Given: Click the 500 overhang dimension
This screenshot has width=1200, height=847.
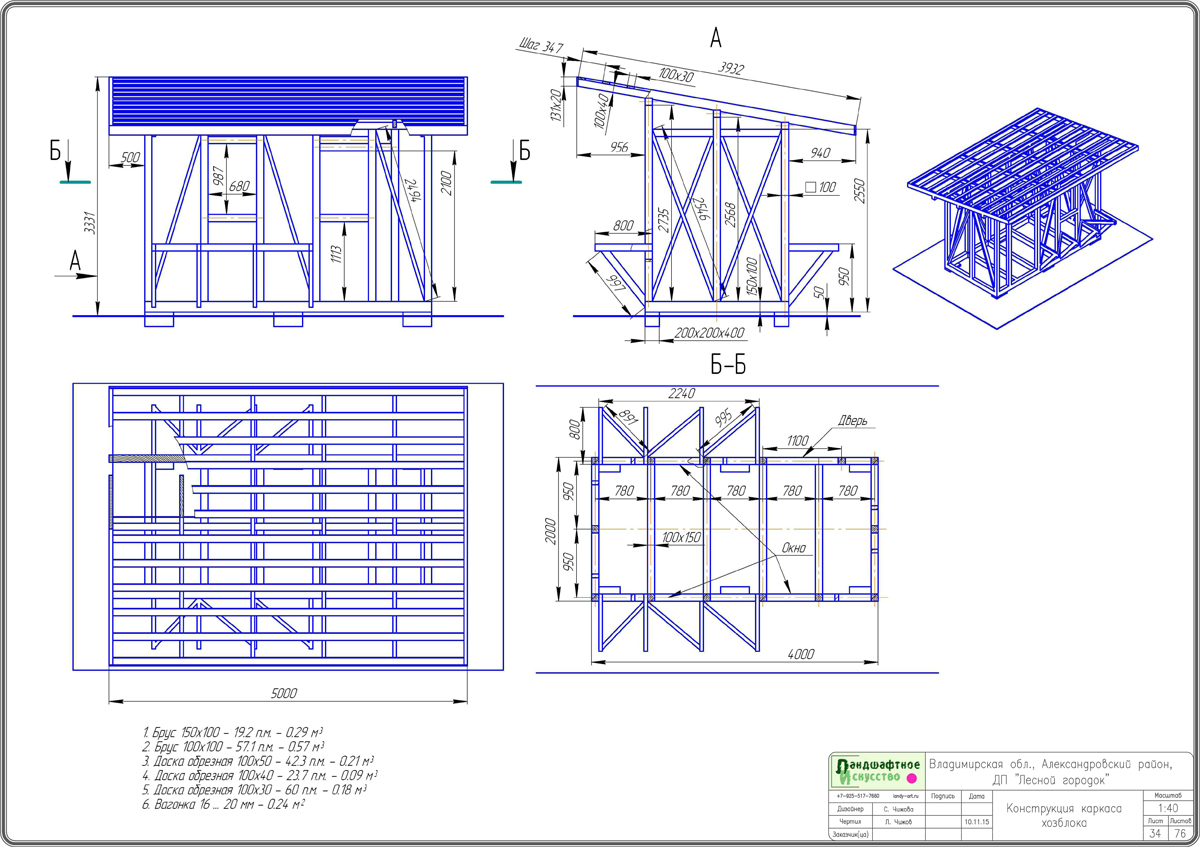Looking at the screenshot, I should pyautogui.click(x=129, y=158).
